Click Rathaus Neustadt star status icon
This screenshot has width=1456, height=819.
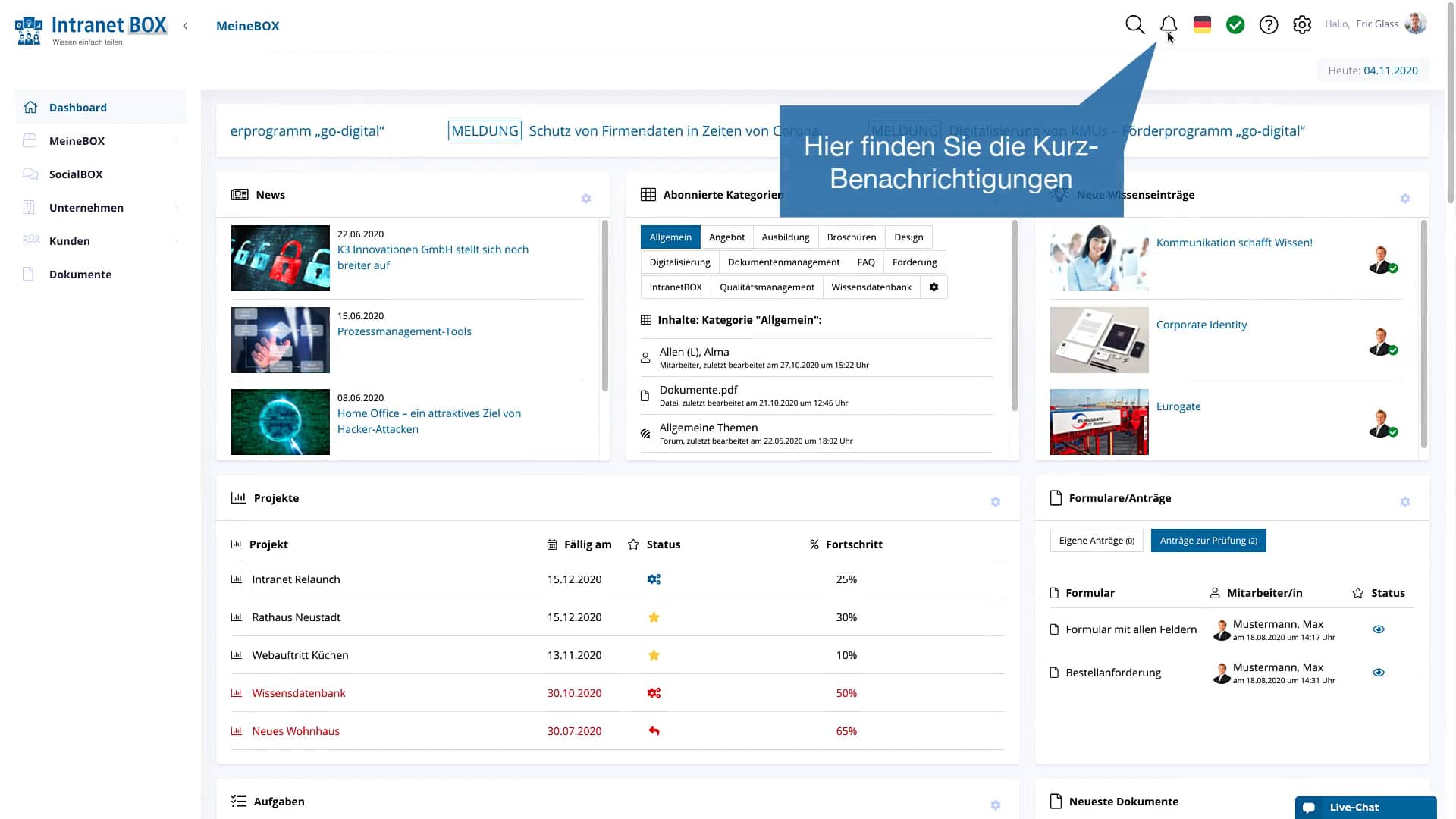click(654, 617)
